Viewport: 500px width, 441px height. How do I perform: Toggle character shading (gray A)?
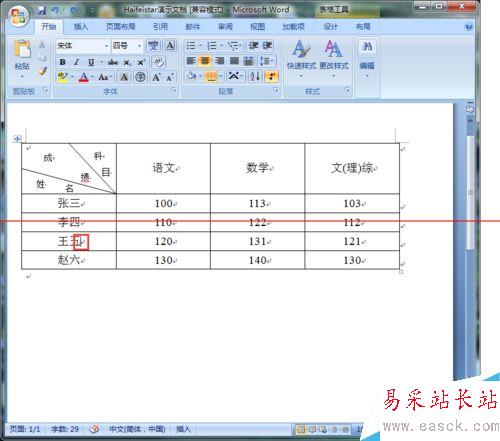[124, 77]
